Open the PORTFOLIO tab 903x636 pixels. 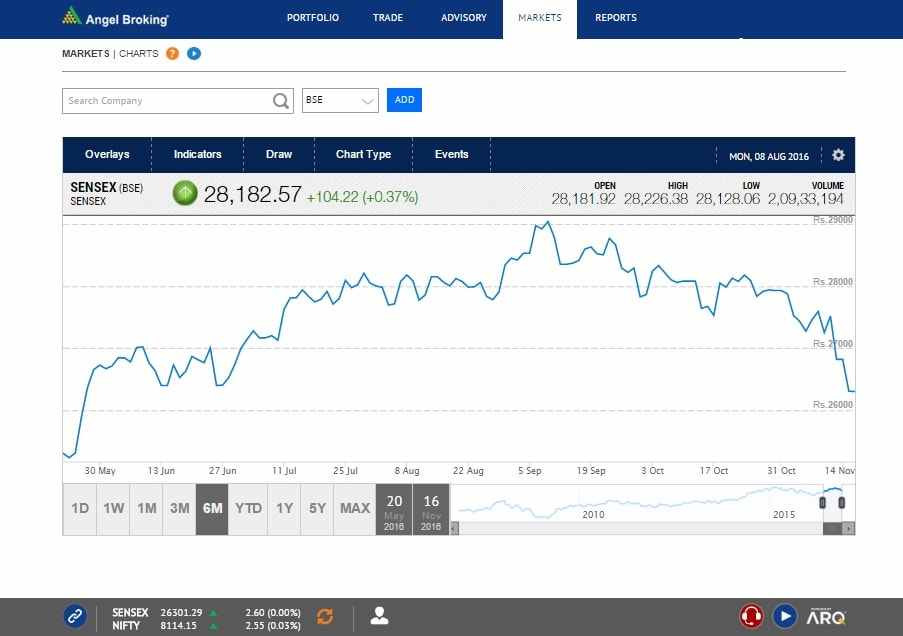pyautogui.click(x=312, y=18)
